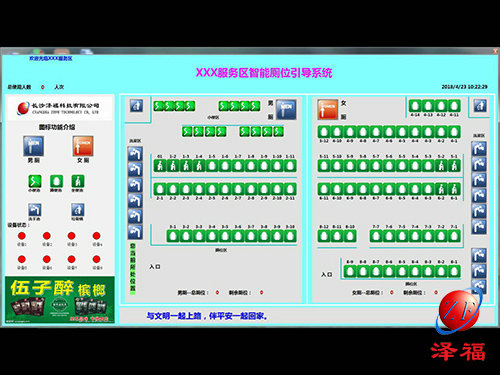Click men's room stall 3-1
Viewport: 500px width, 375px height.
click(173, 236)
